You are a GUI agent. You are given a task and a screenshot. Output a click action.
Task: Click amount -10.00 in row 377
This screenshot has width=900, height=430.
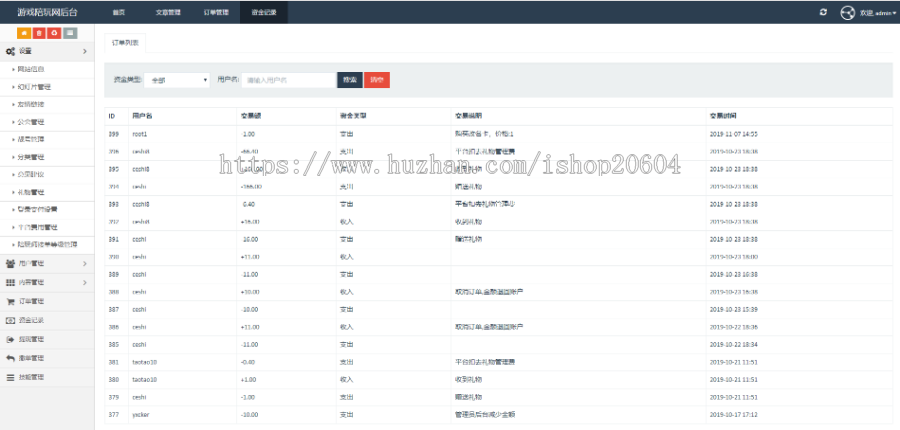[250, 414]
